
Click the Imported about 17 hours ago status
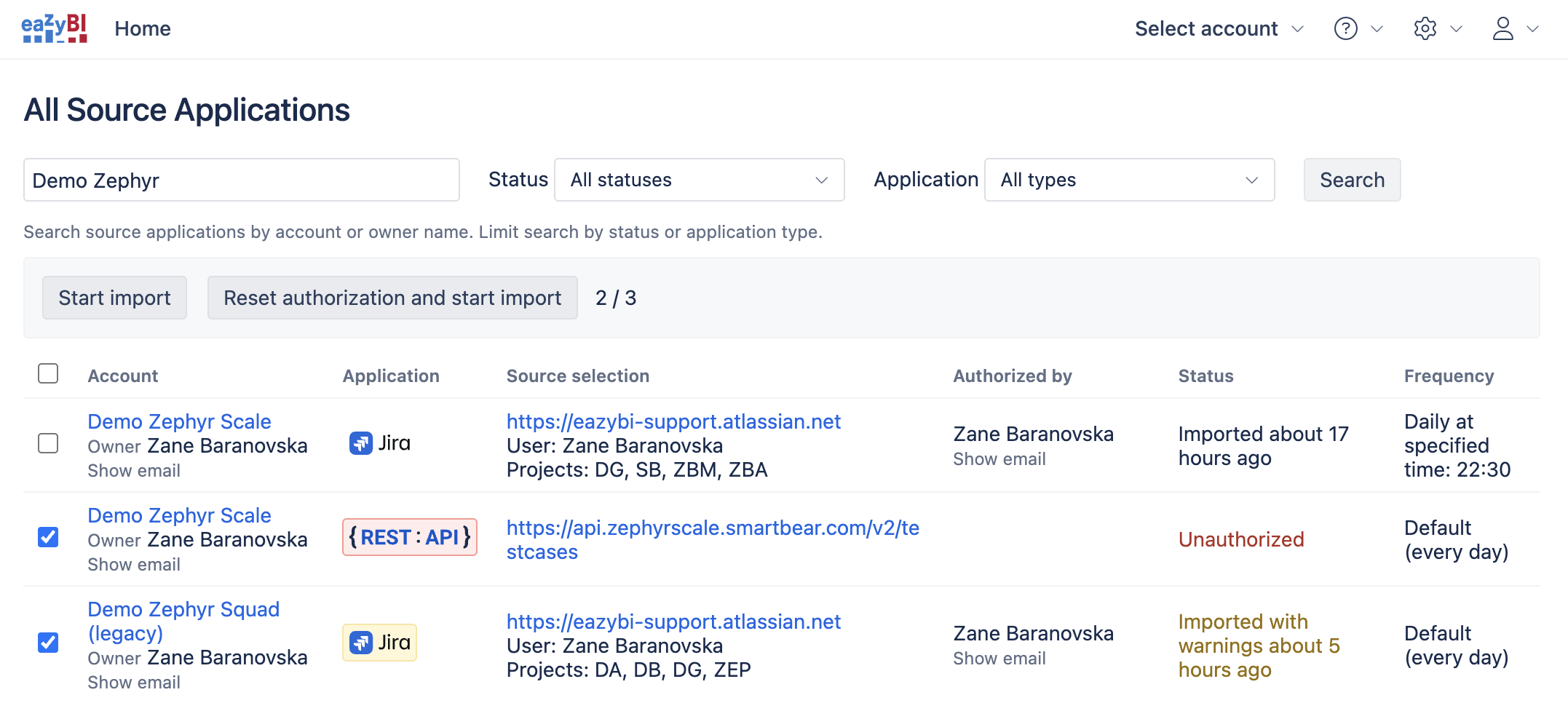(1263, 445)
